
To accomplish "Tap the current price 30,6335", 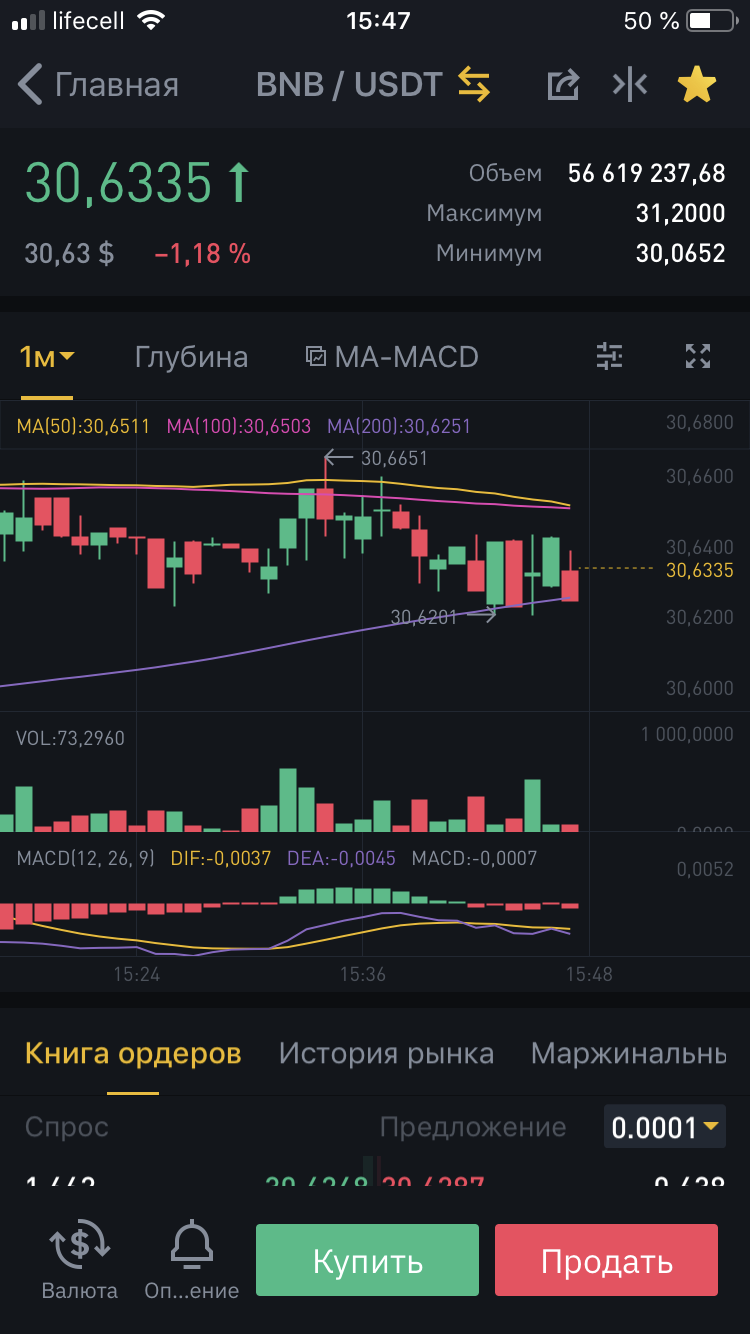I will click(118, 183).
